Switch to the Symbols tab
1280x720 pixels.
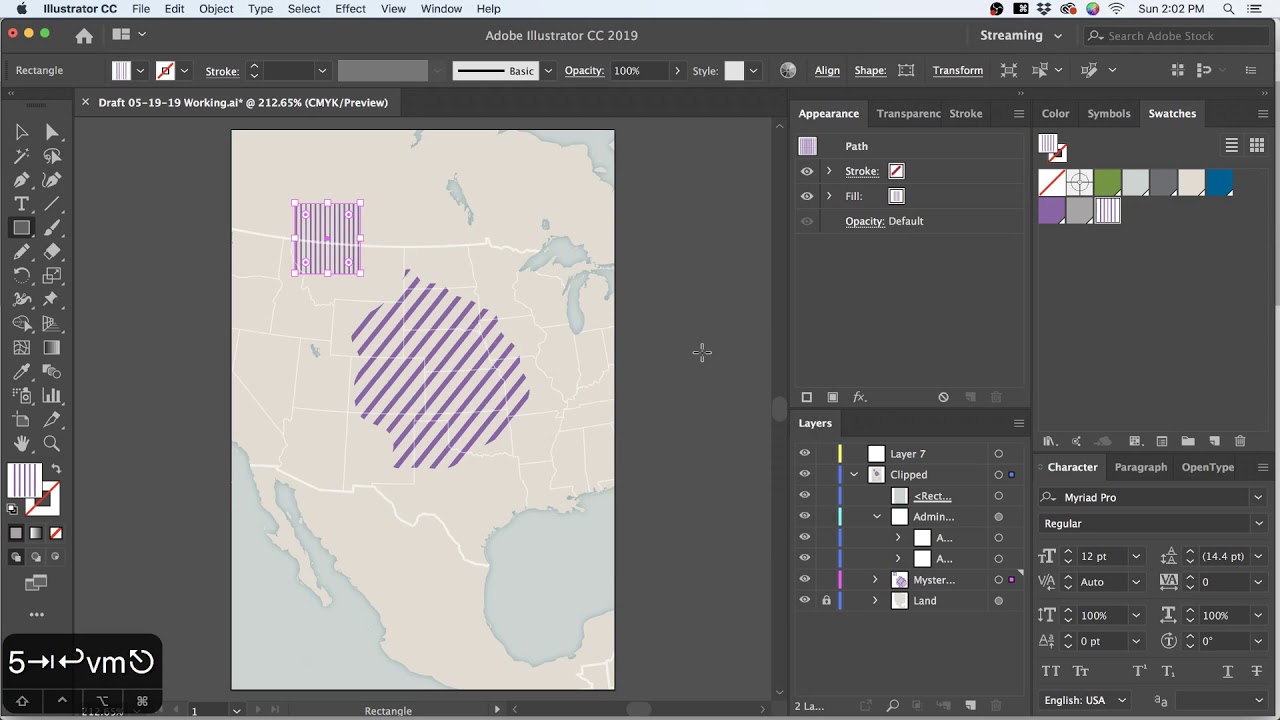click(x=1108, y=113)
